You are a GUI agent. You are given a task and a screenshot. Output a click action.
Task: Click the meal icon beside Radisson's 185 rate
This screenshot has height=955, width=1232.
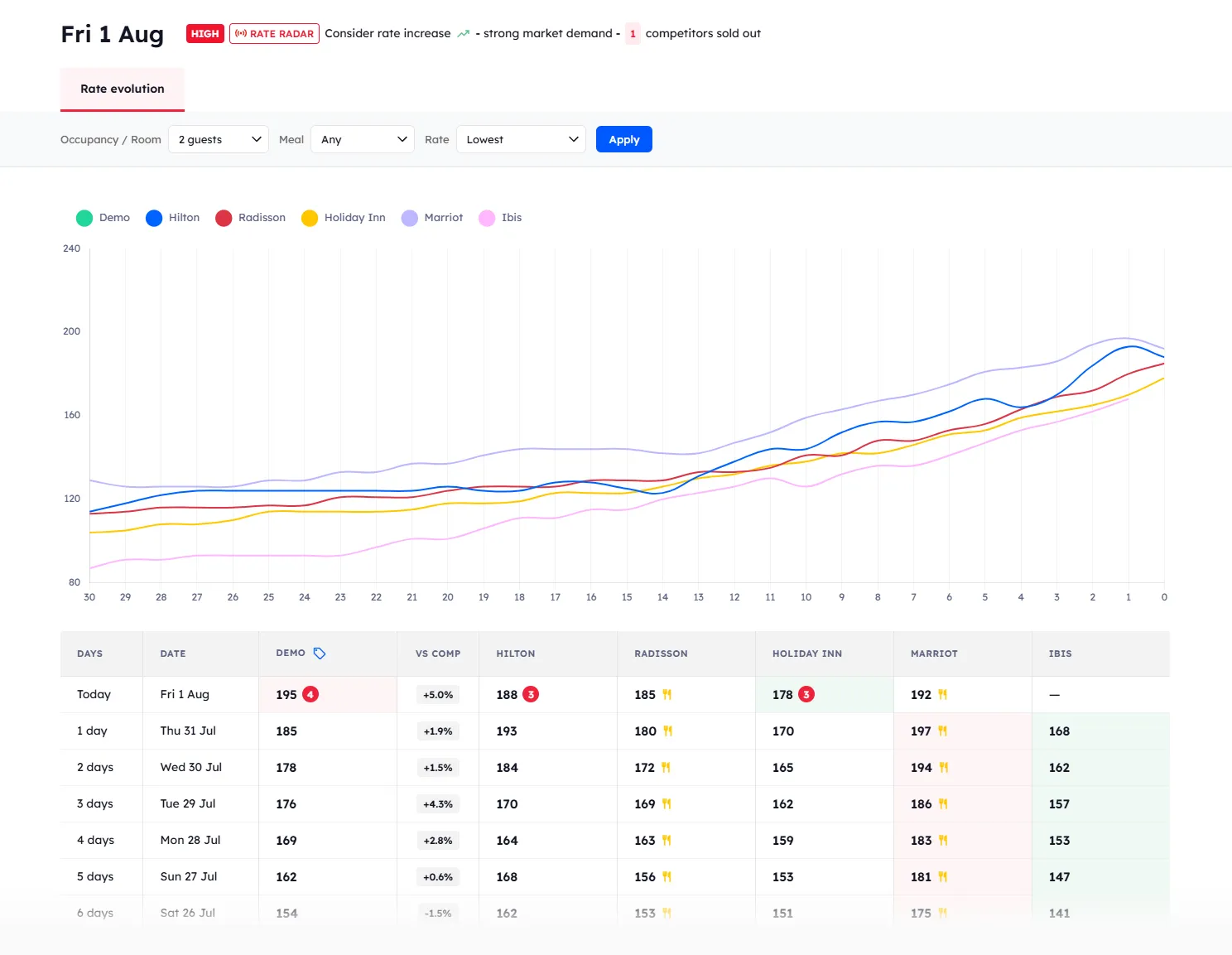[667, 694]
